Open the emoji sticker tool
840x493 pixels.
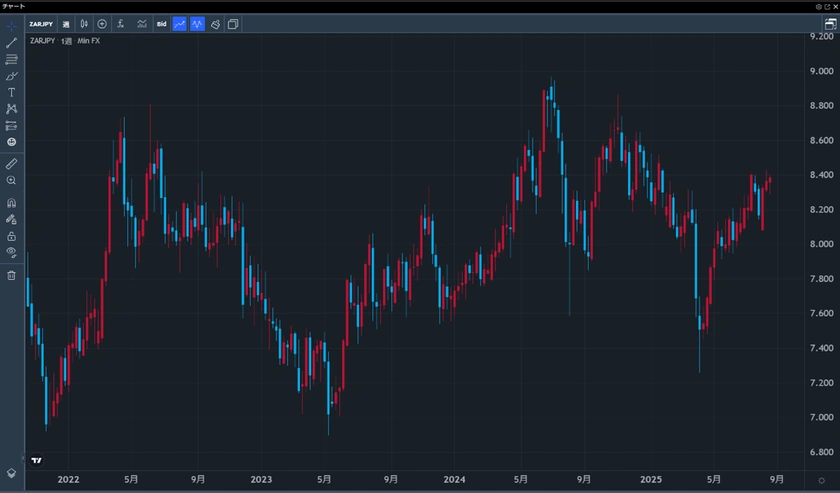[11, 142]
